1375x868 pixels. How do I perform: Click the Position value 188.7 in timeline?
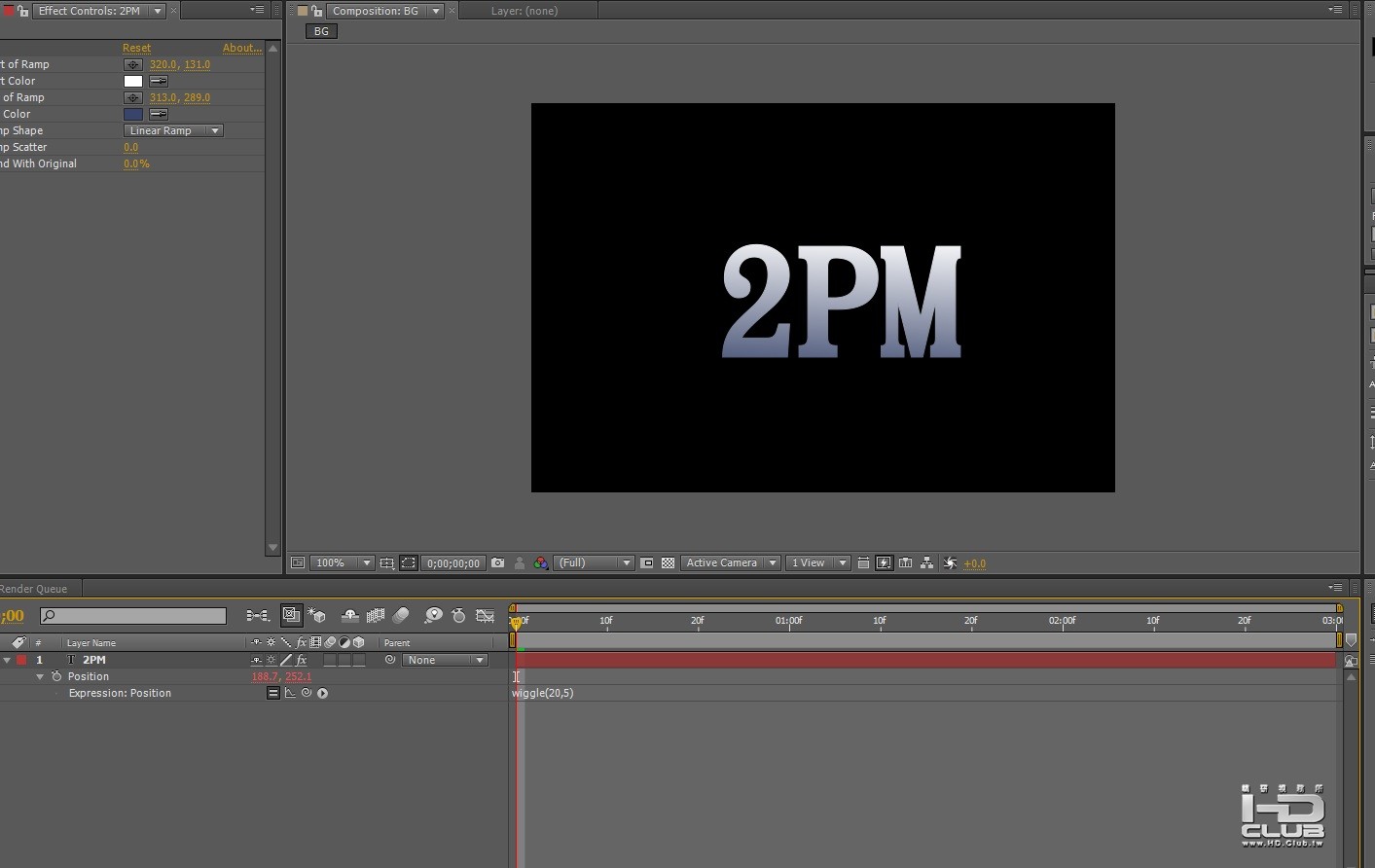265,677
